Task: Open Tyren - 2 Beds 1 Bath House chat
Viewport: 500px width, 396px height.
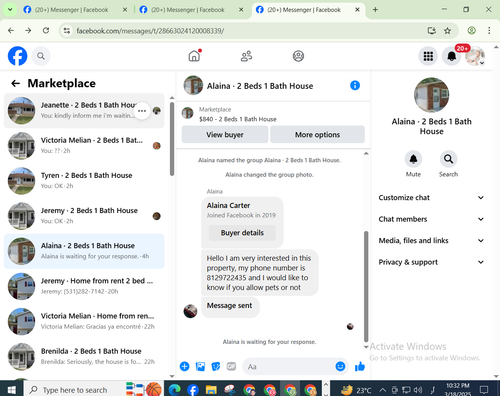Action: pyautogui.click(x=84, y=181)
